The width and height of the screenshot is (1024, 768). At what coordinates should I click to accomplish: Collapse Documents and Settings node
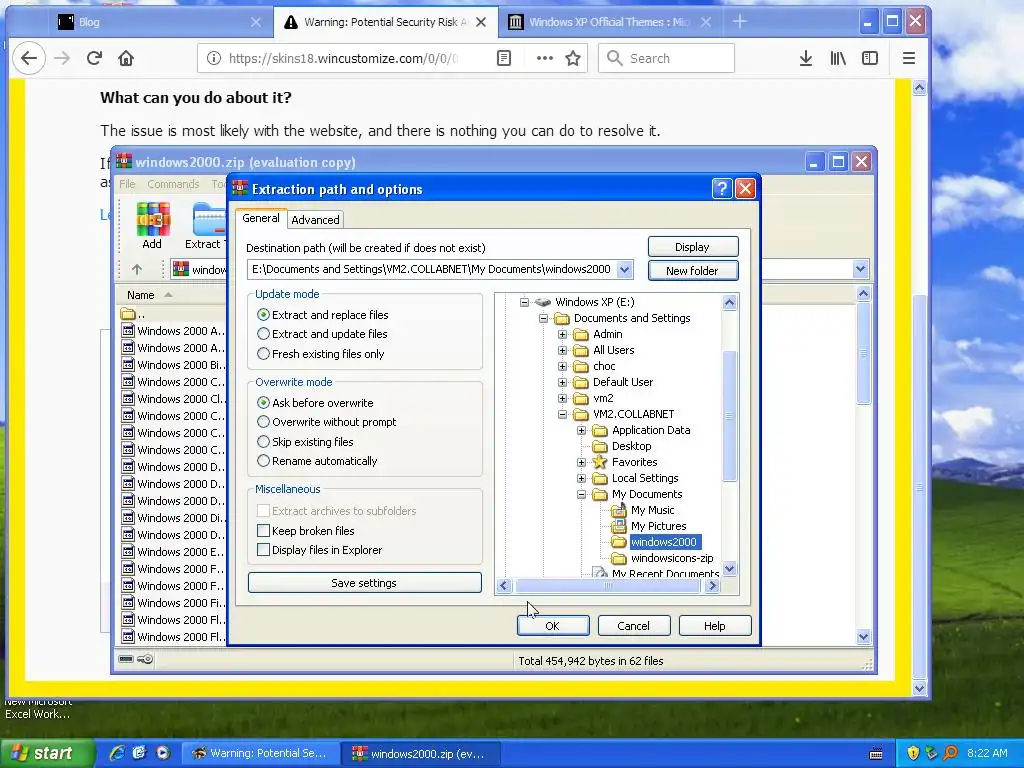[x=543, y=318]
